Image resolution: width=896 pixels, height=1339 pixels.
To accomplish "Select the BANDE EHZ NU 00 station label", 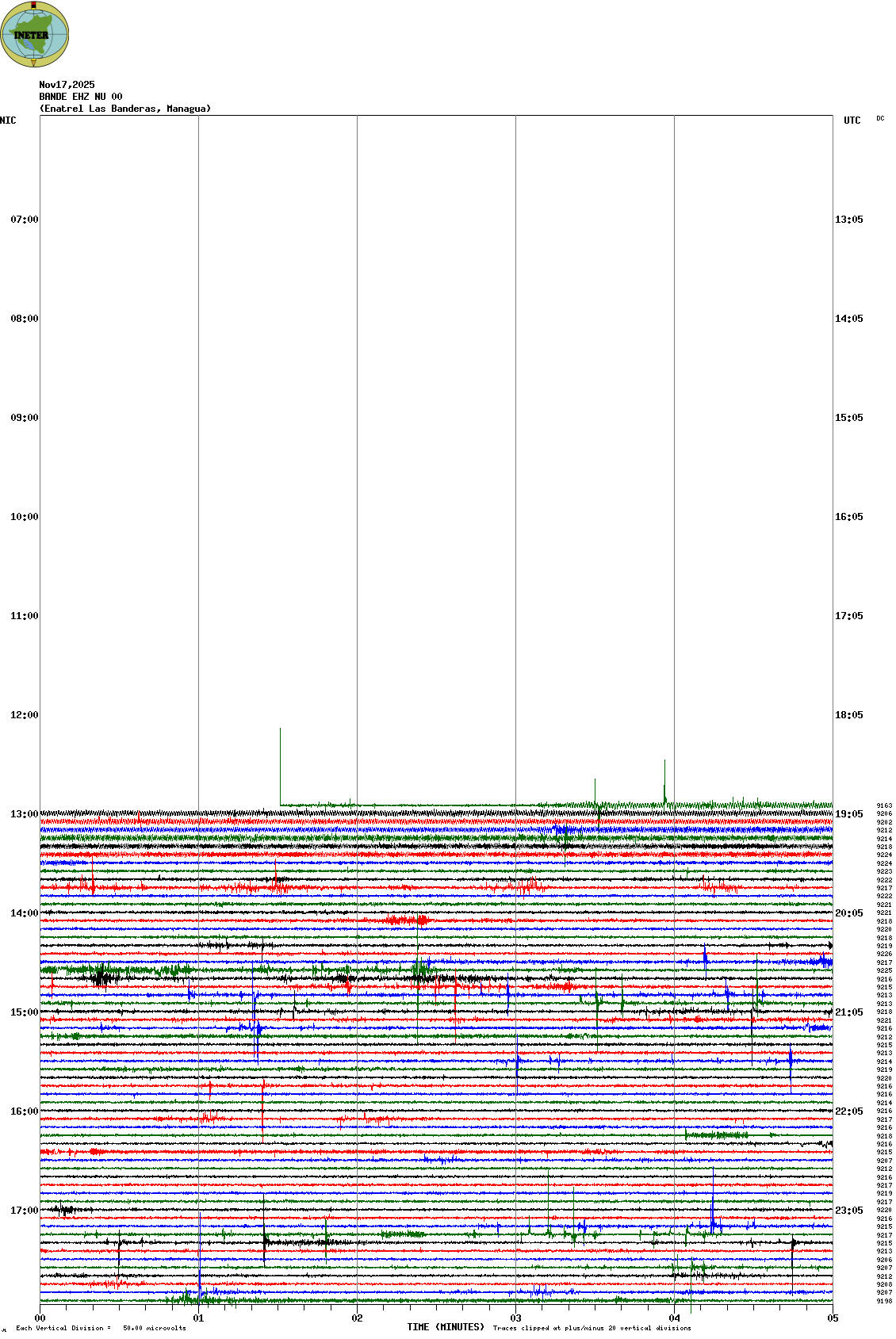I will [x=81, y=97].
